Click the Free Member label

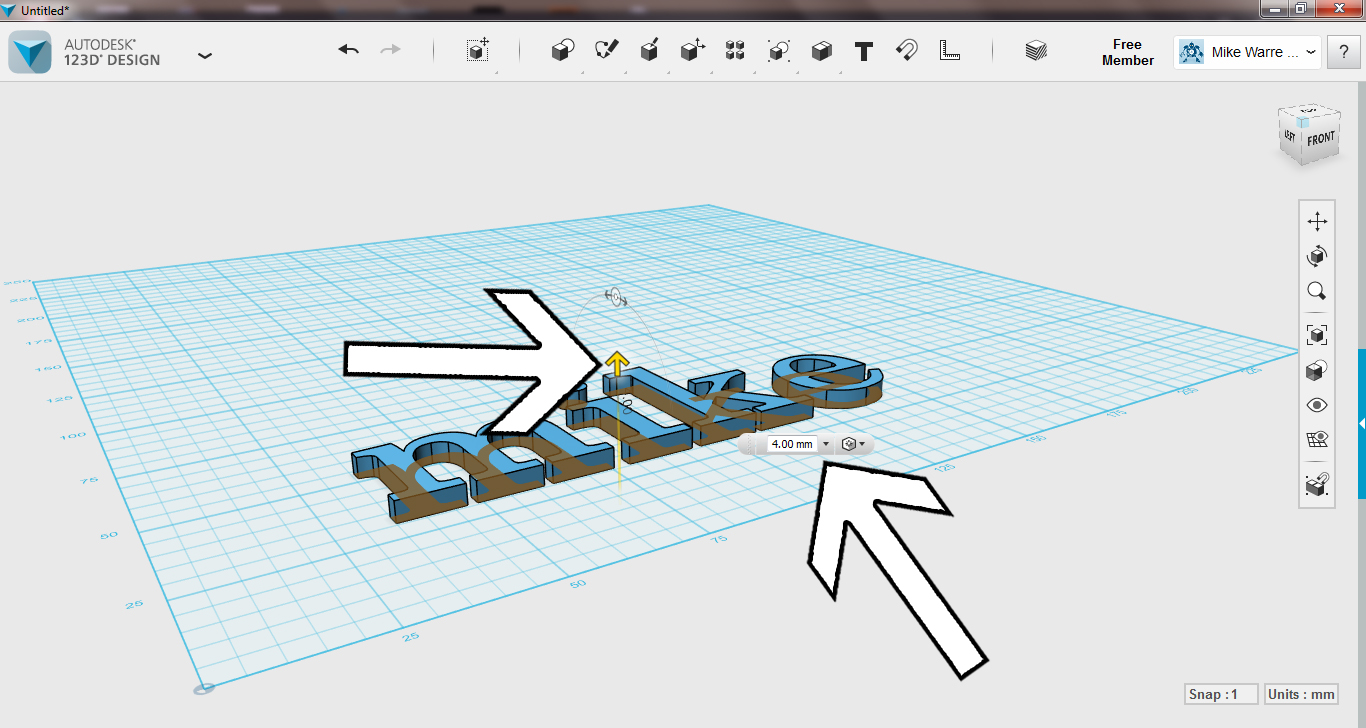coord(1127,52)
